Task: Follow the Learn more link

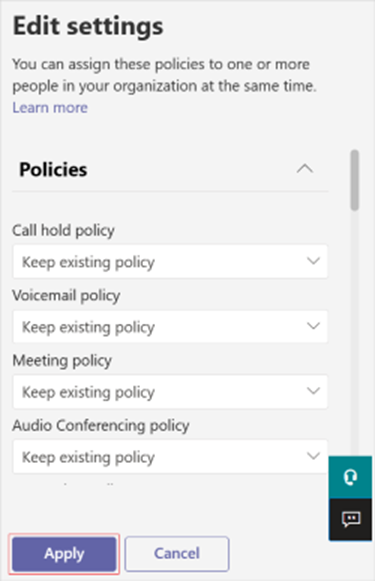Action: tap(50, 108)
